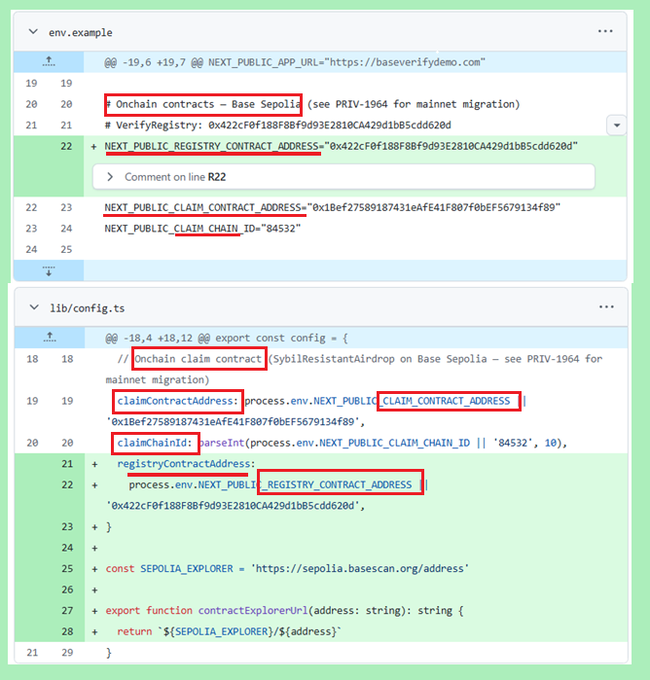Click the config.ts hunk header @@ -18,4 +18,12
650x680 pixels.
click(x=226, y=338)
